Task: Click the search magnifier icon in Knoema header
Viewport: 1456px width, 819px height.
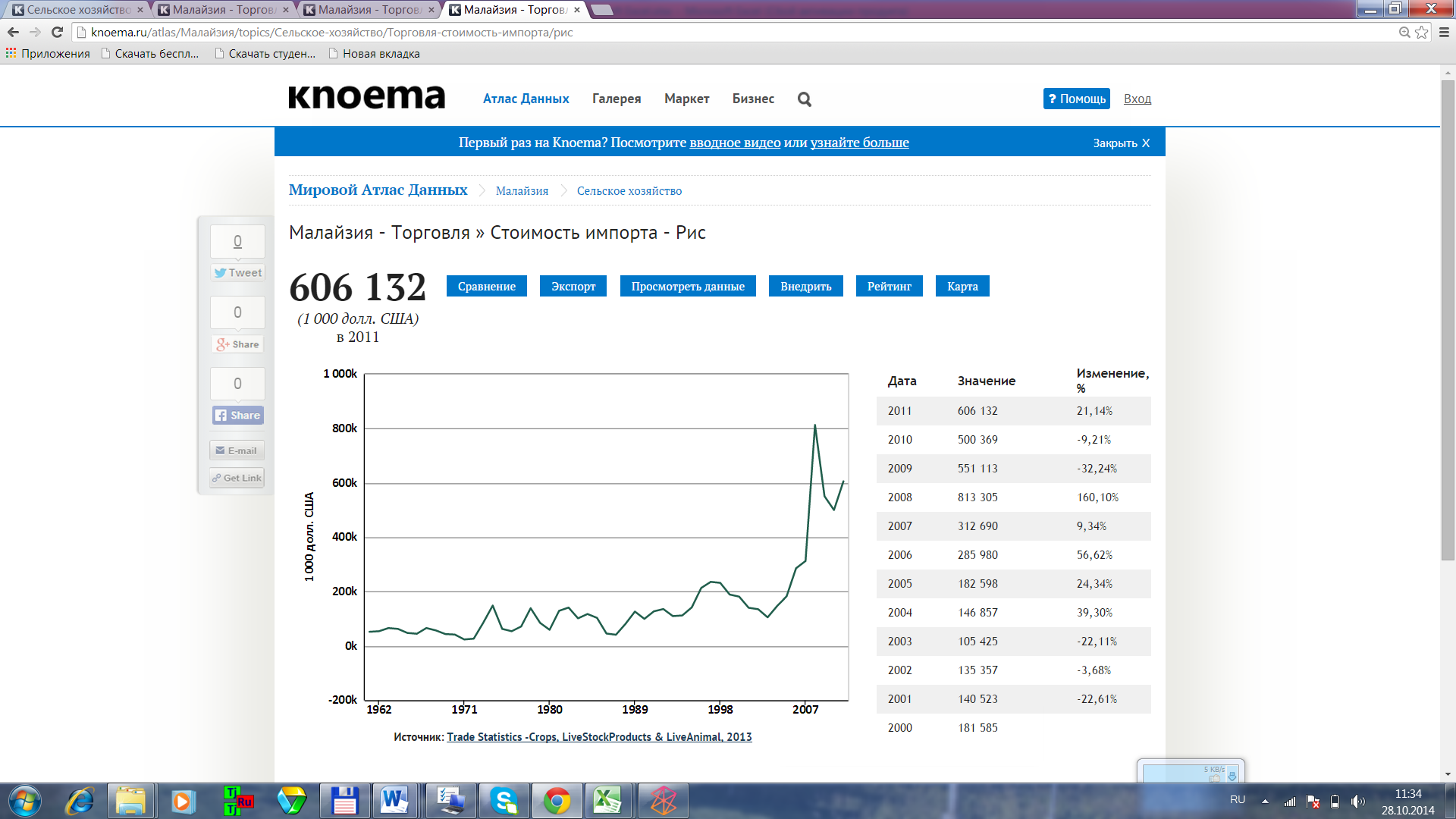Action: (x=805, y=99)
